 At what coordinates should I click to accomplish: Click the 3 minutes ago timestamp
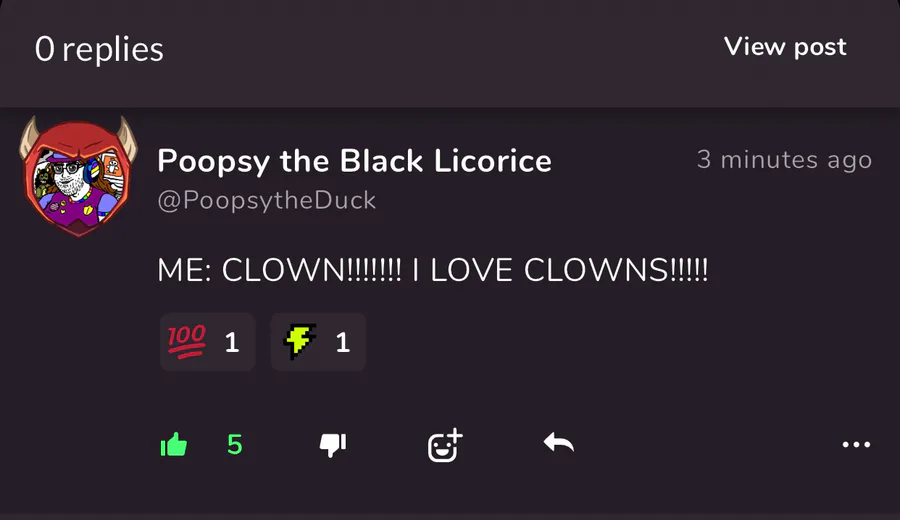click(x=784, y=160)
